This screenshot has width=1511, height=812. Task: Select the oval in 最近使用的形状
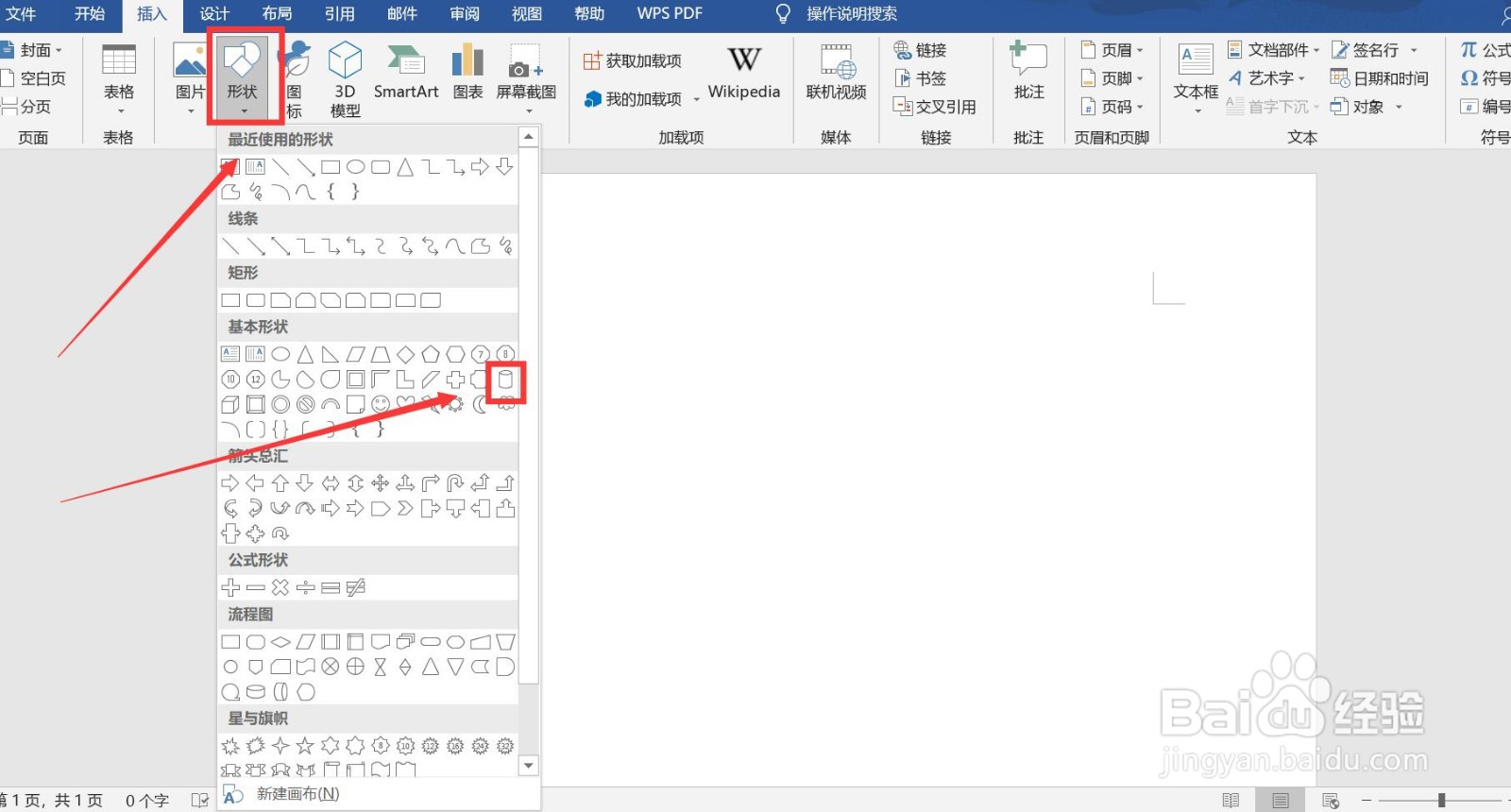coord(355,167)
